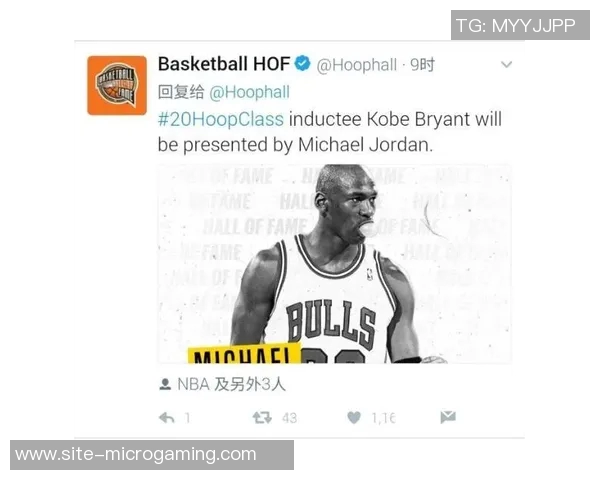Open tagged users NBA 及另外3人
The image size is (600, 480).
[x=232, y=384]
